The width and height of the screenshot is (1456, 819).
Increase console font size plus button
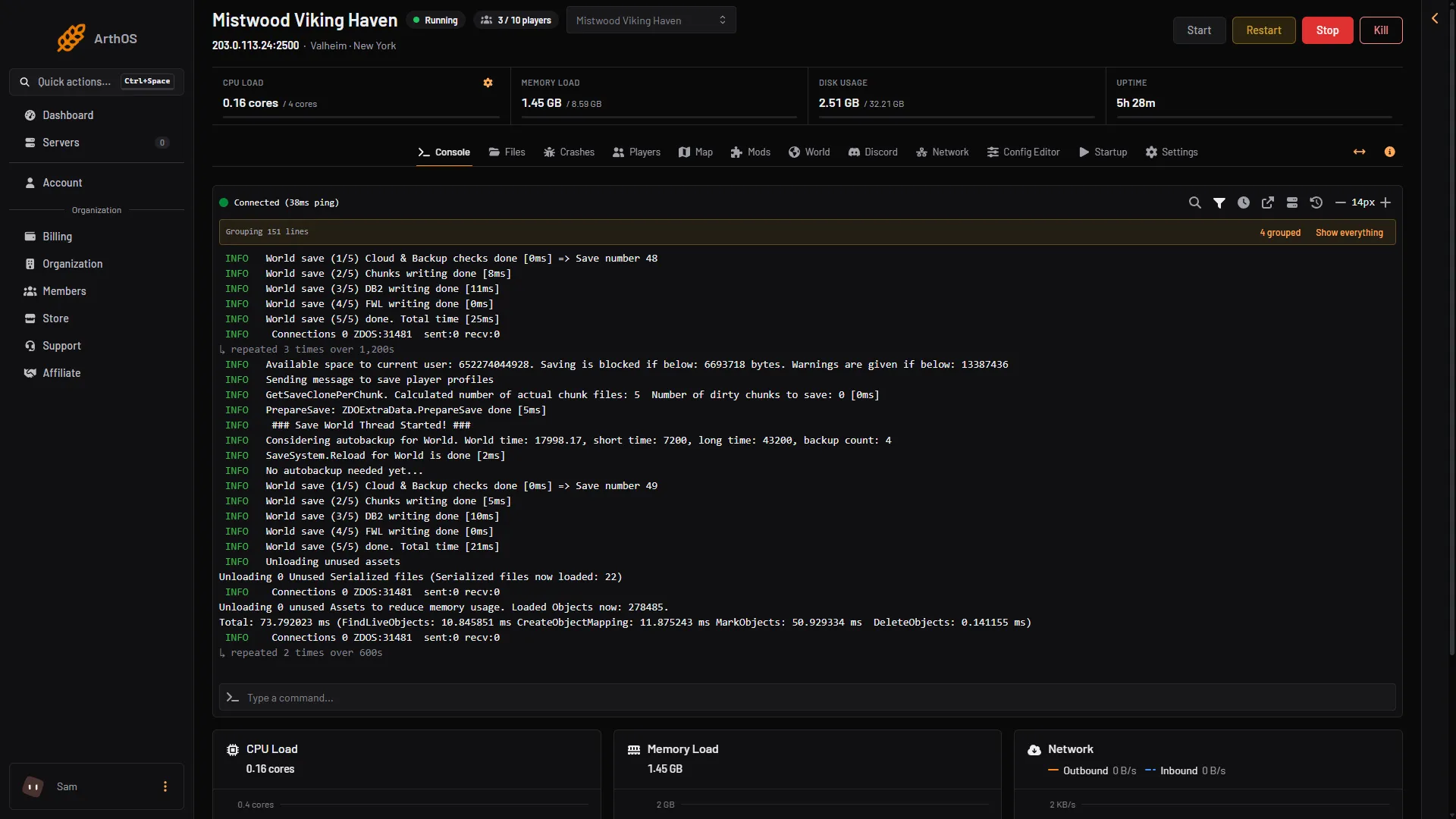pos(1385,202)
